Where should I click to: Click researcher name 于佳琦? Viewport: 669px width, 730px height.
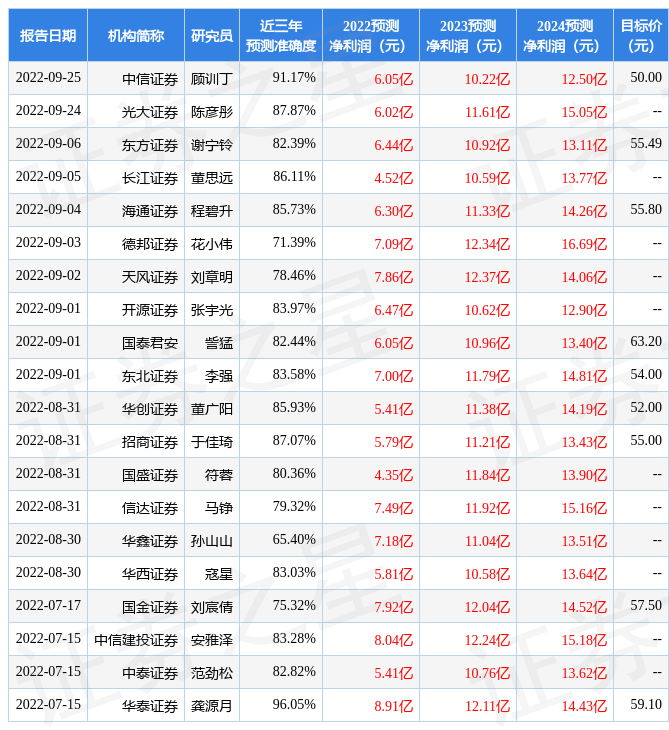211,442
